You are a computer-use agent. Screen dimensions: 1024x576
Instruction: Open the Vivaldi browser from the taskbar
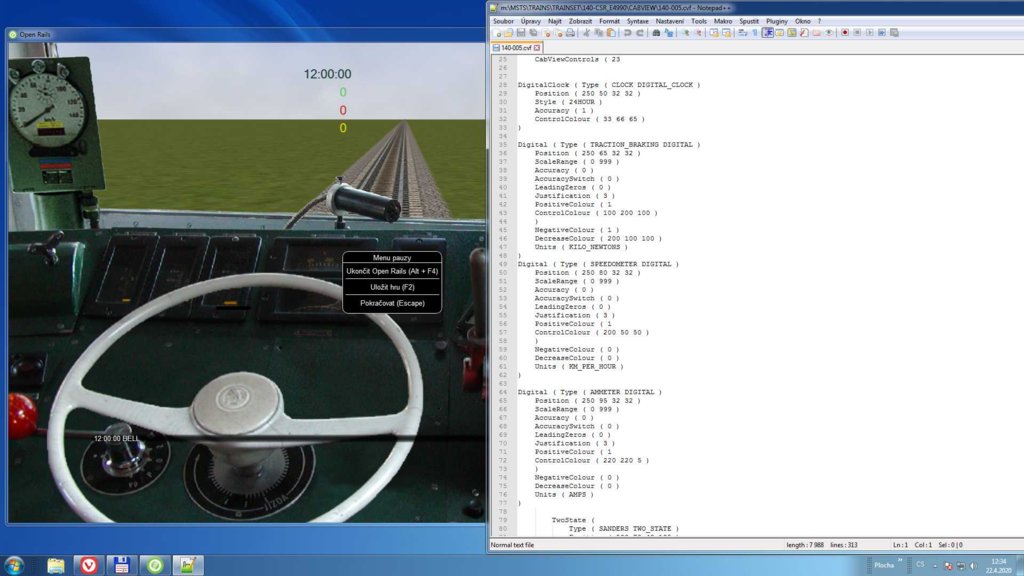click(89, 565)
